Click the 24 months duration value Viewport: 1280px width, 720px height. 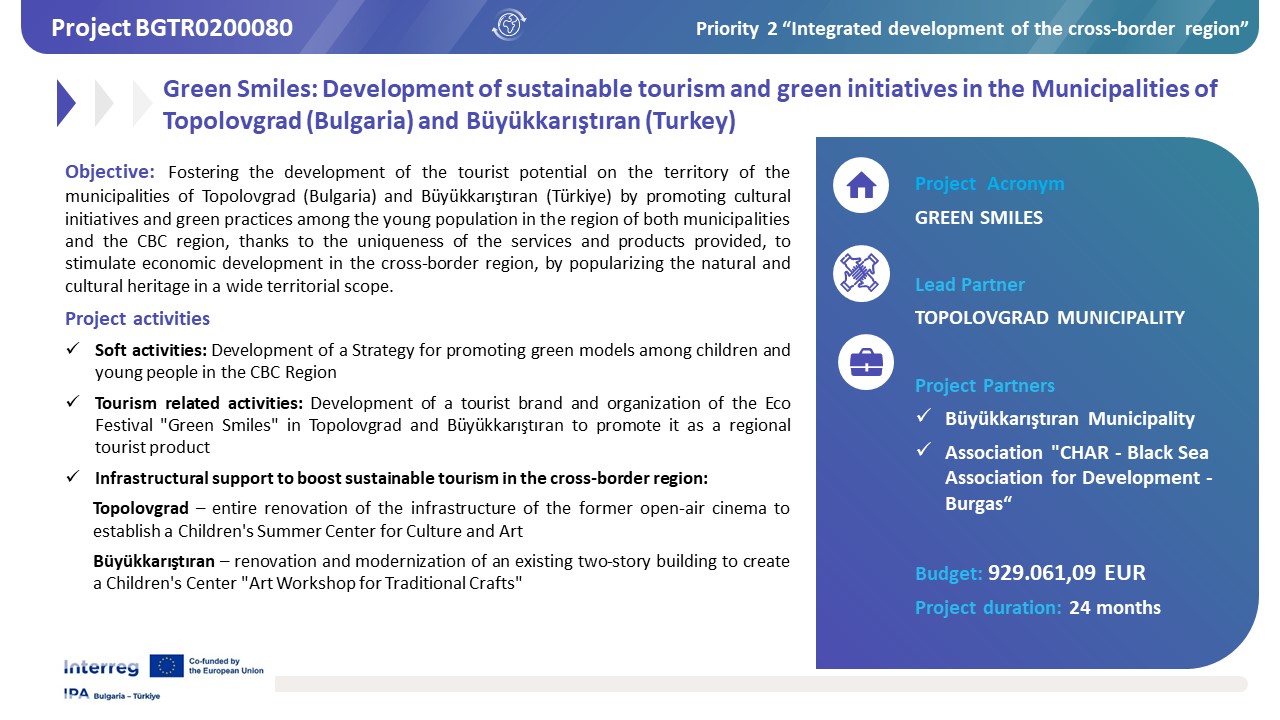coord(1115,607)
